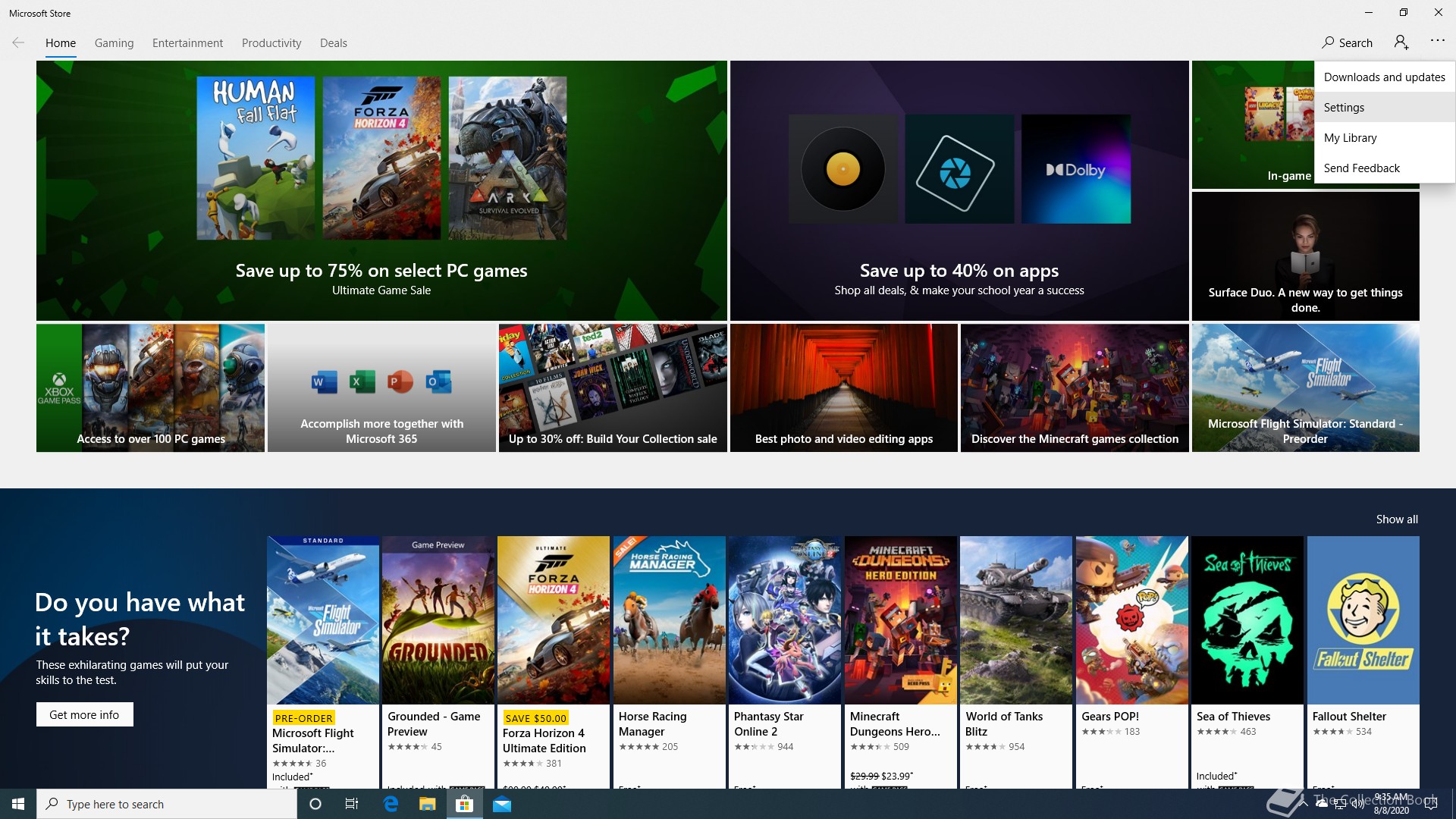Image resolution: width=1456 pixels, height=819 pixels.
Task: Switch to the Gaming tab
Action: pyautogui.click(x=115, y=43)
